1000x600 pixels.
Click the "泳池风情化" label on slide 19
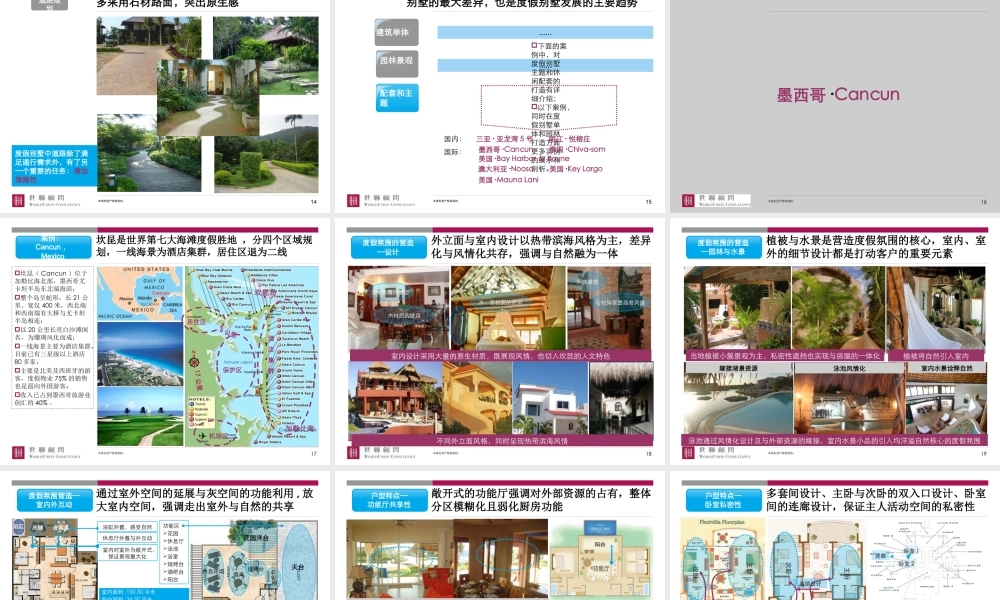click(849, 368)
